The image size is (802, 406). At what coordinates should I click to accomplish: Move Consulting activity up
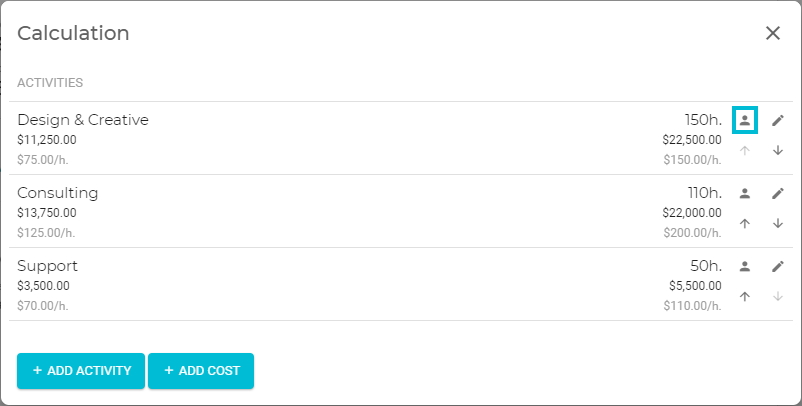(x=745, y=223)
